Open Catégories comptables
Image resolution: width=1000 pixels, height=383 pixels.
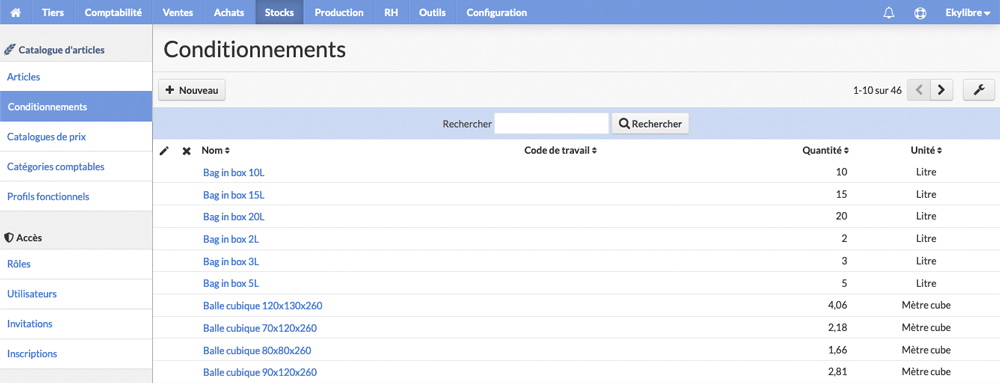coord(76,166)
